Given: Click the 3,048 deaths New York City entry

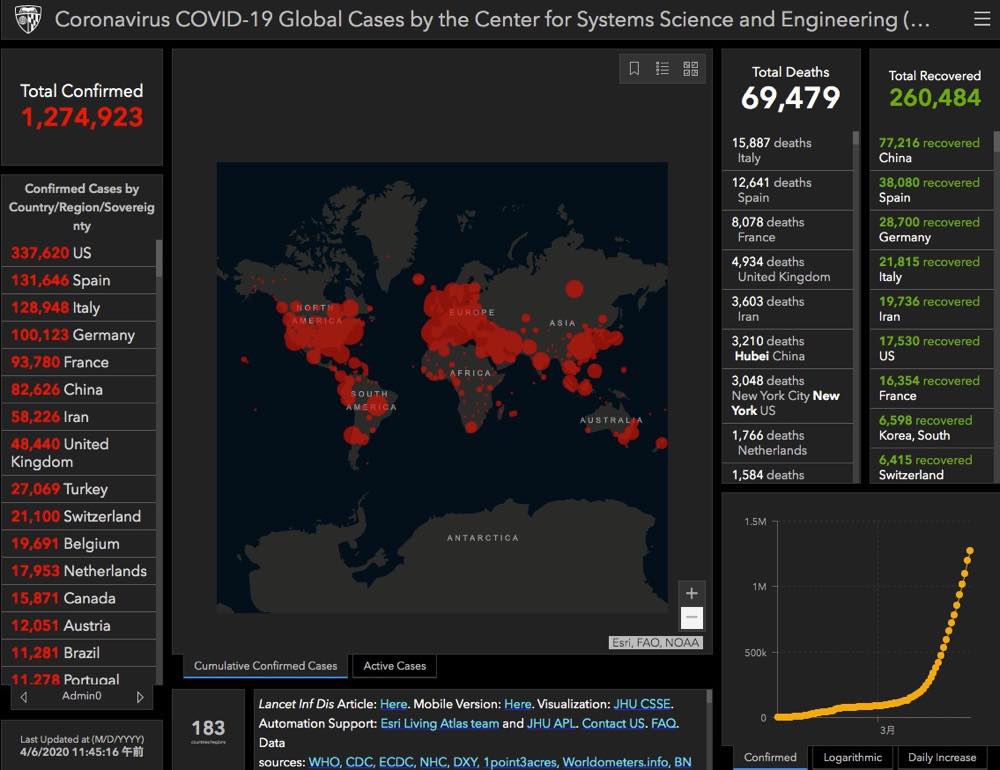Looking at the screenshot, I should pyautogui.click(x=788, y=396).
